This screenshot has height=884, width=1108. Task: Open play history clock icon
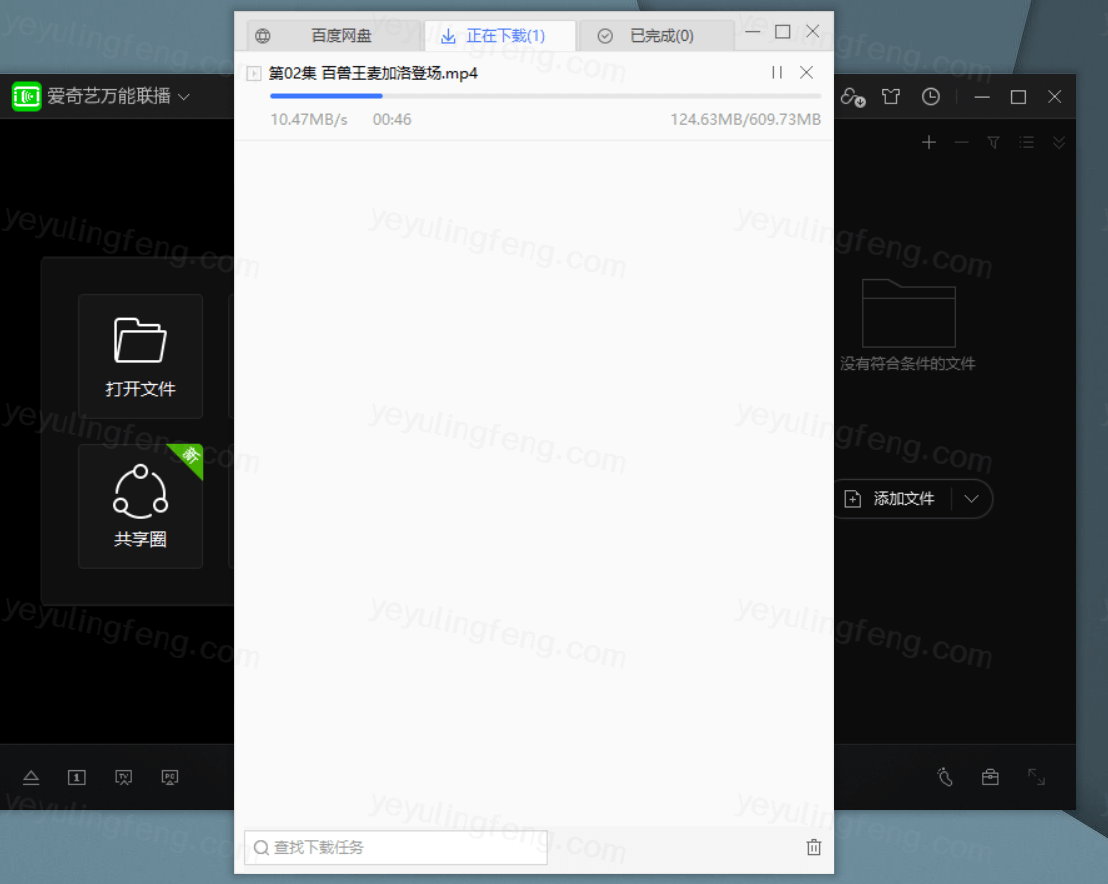931,97
